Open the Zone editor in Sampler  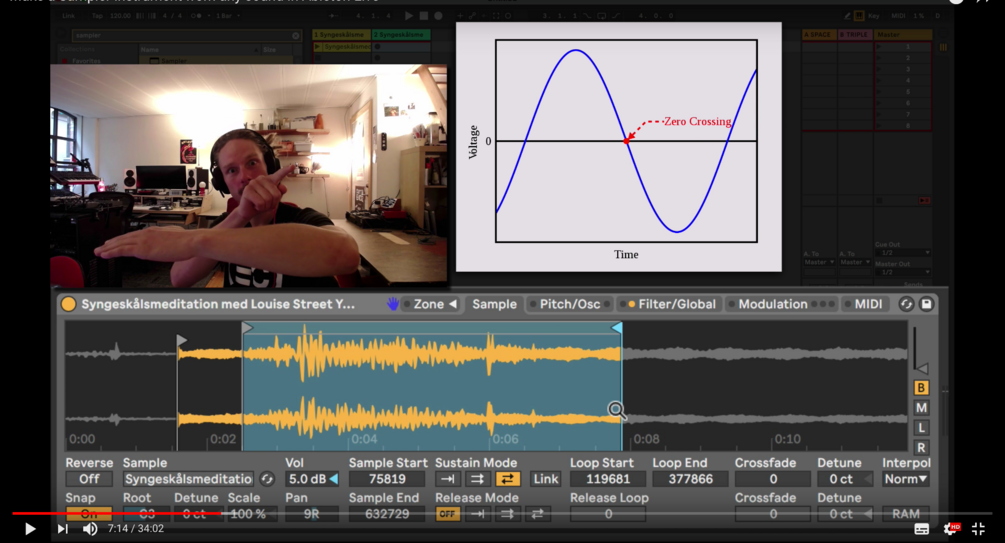coord(429,304)
